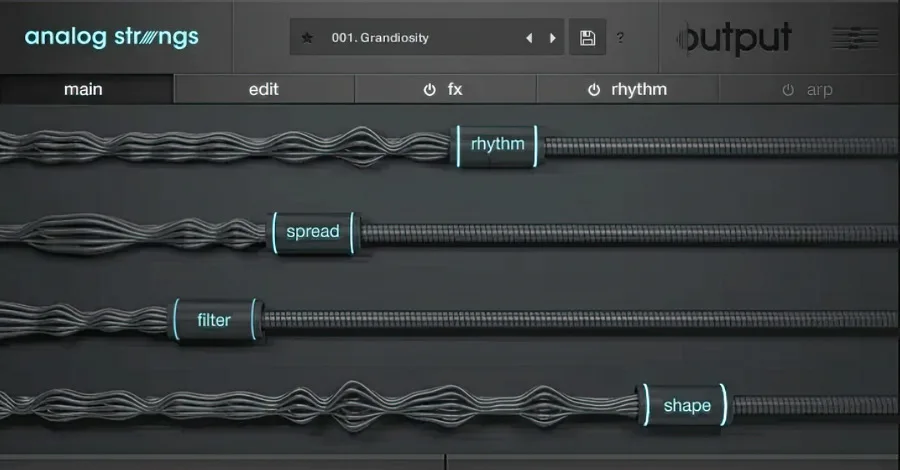
Task: Go to the next preset arrow
Action: click(553, 38)
